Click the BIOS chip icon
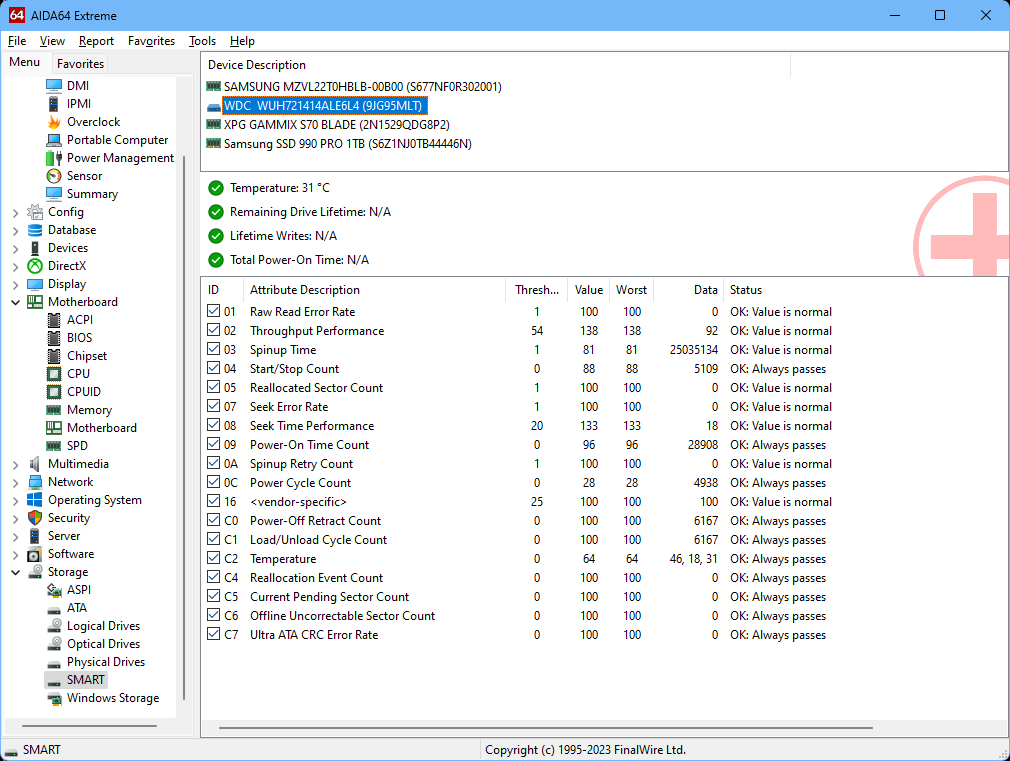1010x761 pixels. tap(54, 338)
